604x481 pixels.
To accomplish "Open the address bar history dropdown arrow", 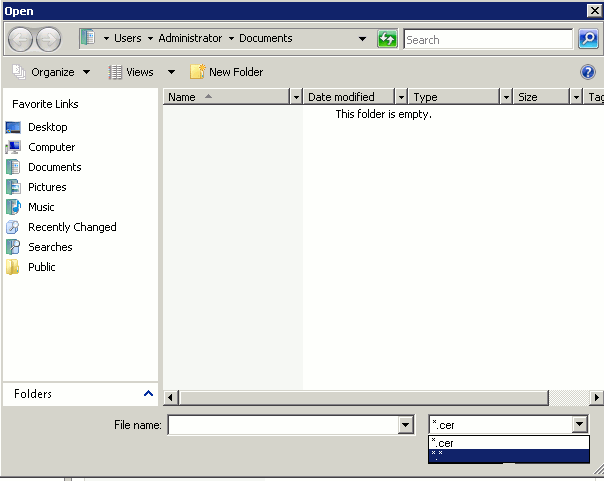I will 362,39.
